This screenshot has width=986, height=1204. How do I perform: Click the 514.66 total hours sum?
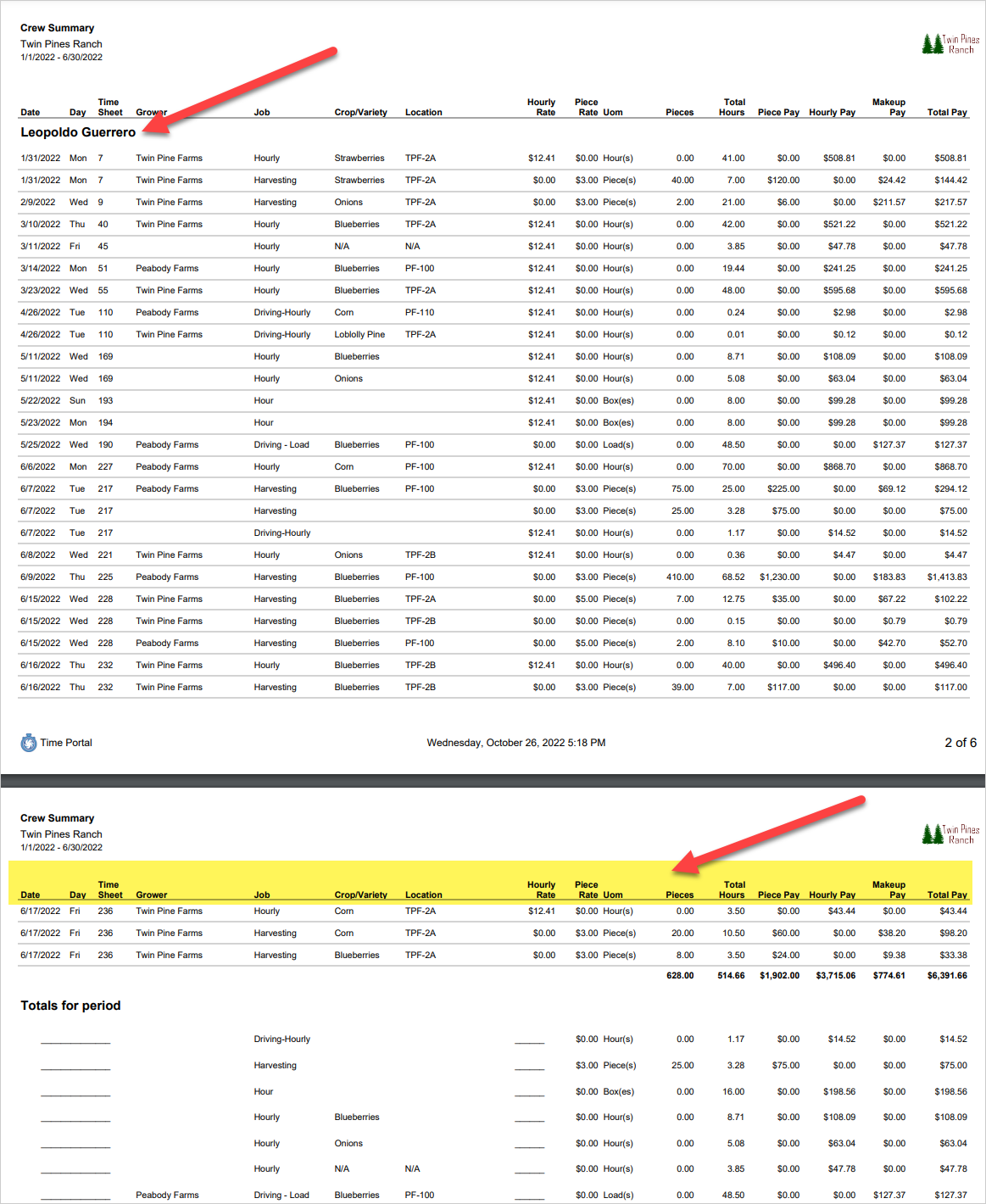pos(732,976)
